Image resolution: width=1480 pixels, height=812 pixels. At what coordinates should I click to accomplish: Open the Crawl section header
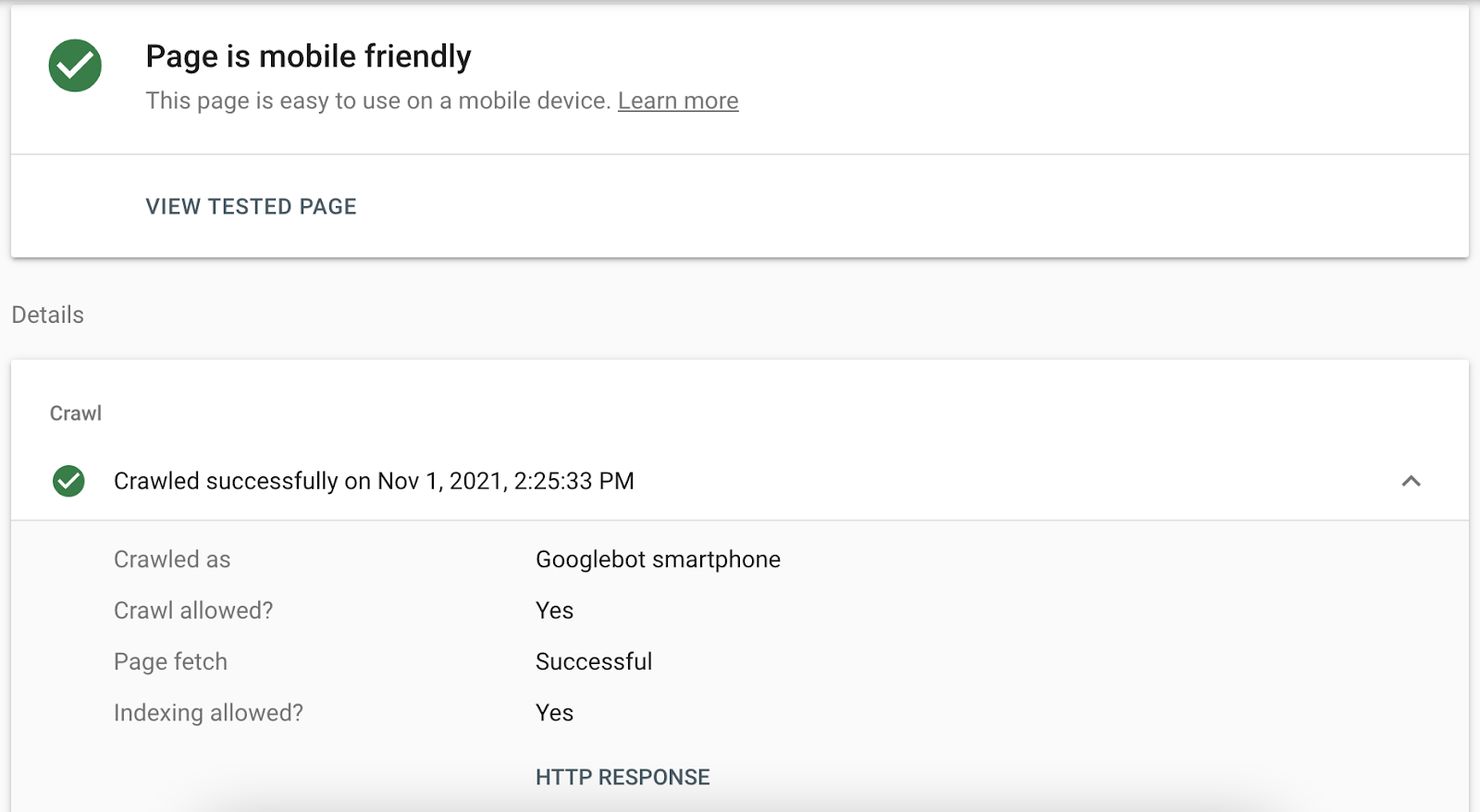[75, 413]
